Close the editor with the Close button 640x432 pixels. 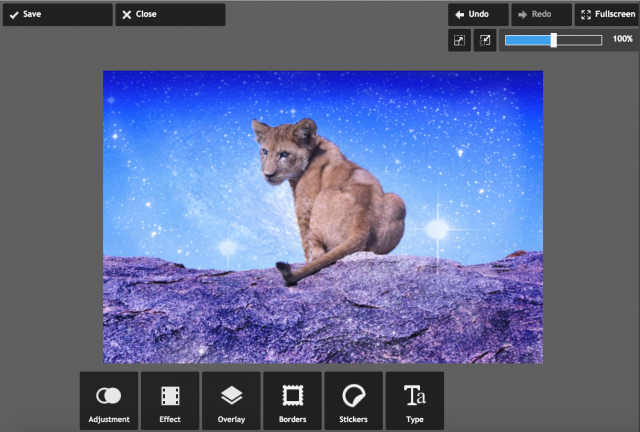pyautogui.click(x=170, y=14)
